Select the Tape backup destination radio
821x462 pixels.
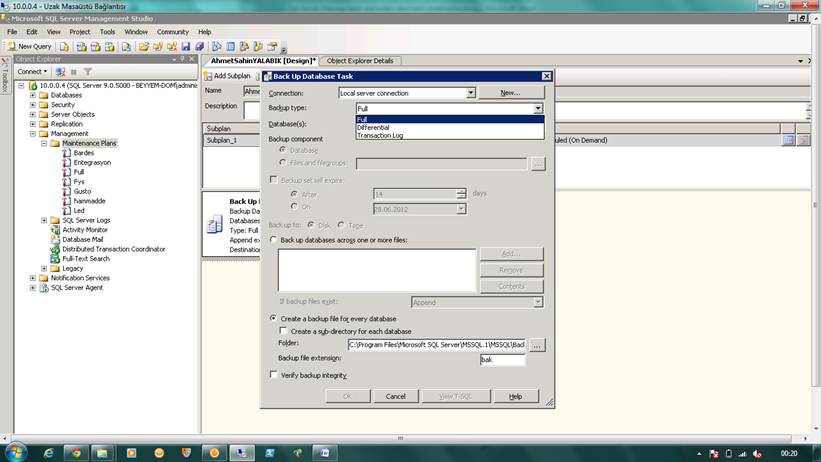click(x=341, y=225)
